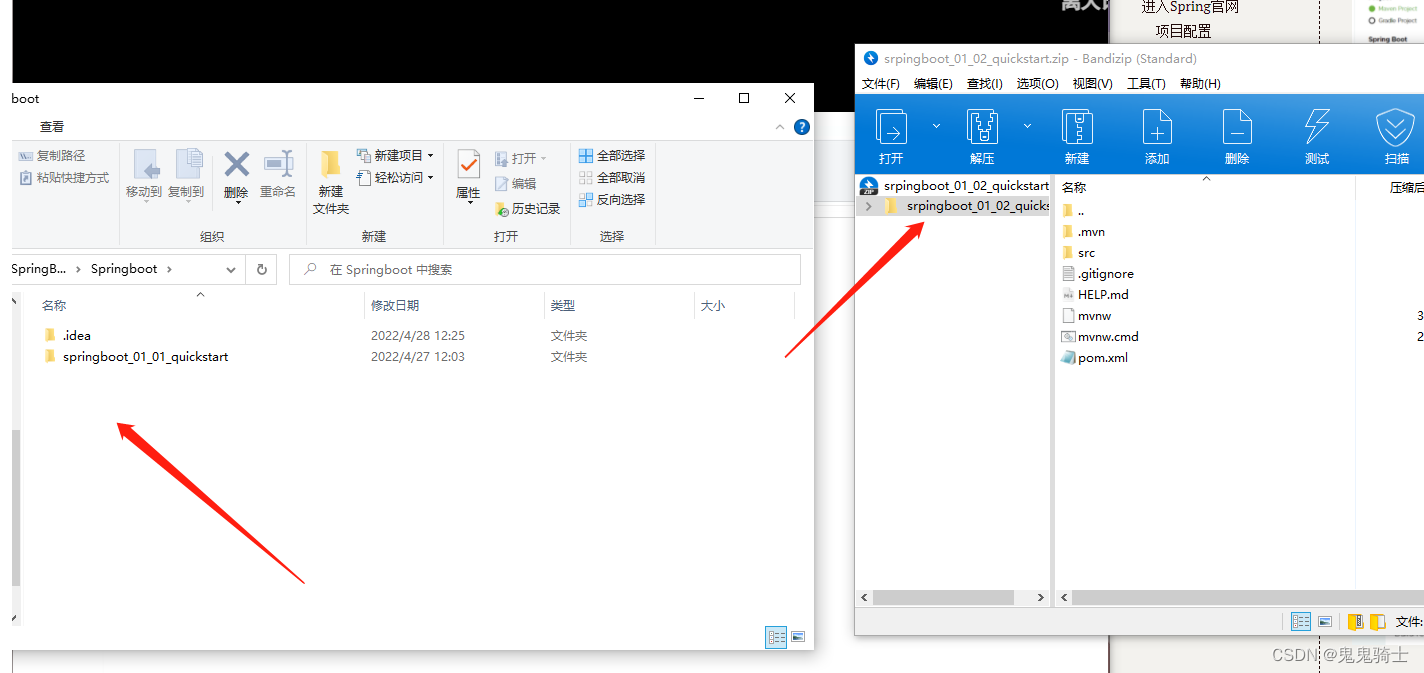Select the HELP.md file in Bandizip
The height and width of the screenshot is (673, 1424).
(x=1095, y=295)
